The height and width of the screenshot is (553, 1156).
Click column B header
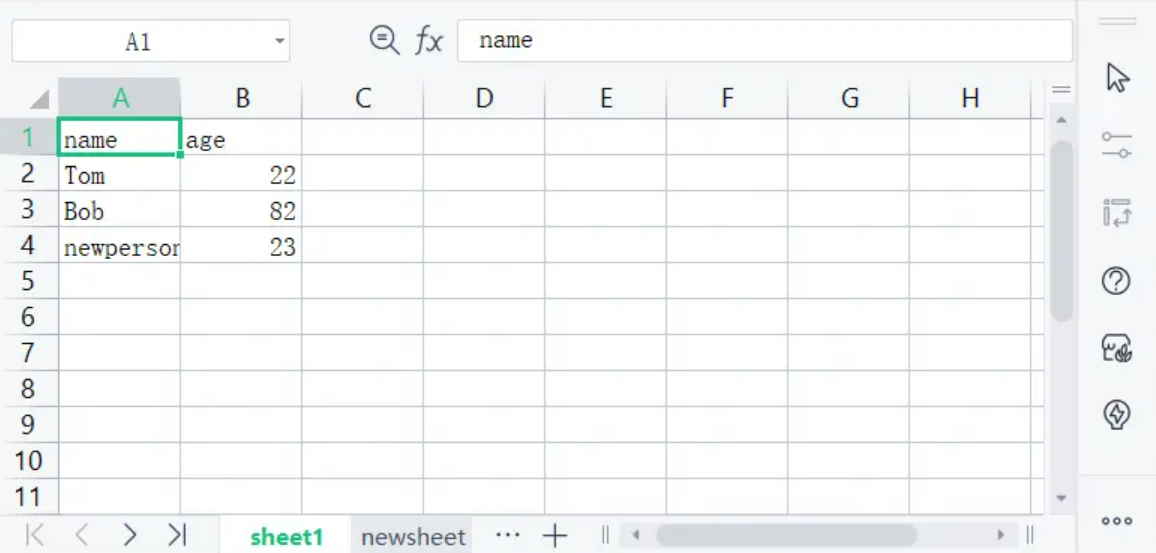[242, 98]
